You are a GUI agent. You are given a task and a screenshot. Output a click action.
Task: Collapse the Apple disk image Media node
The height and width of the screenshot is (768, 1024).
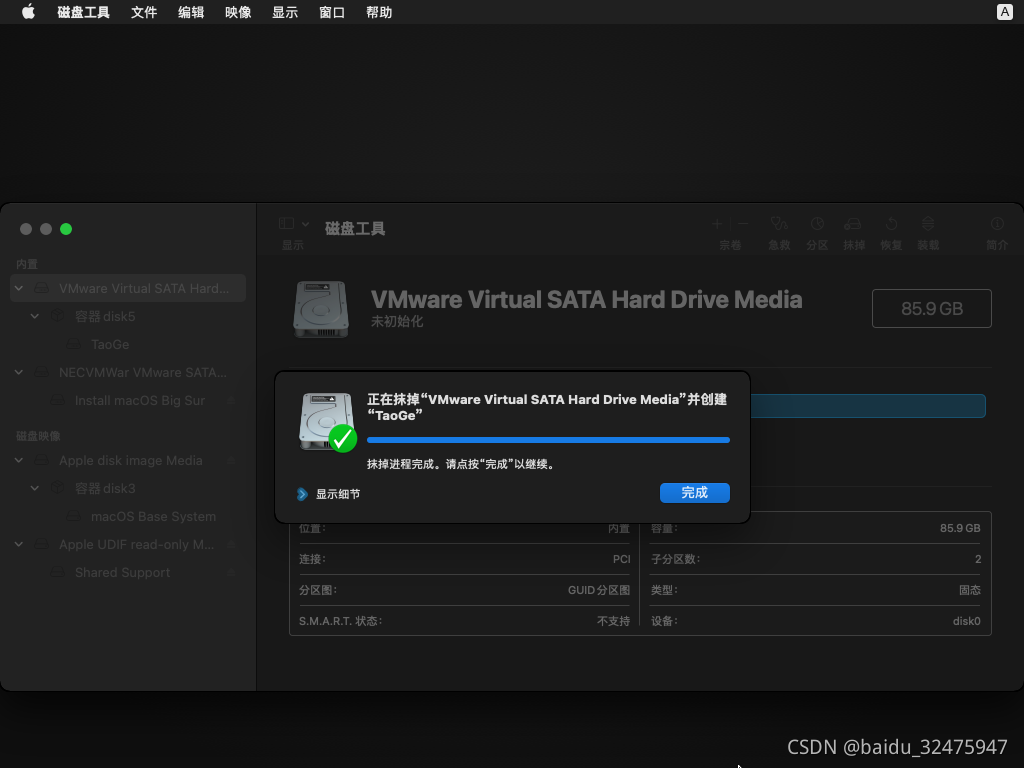pyautogui.click(x=19, y=461)
